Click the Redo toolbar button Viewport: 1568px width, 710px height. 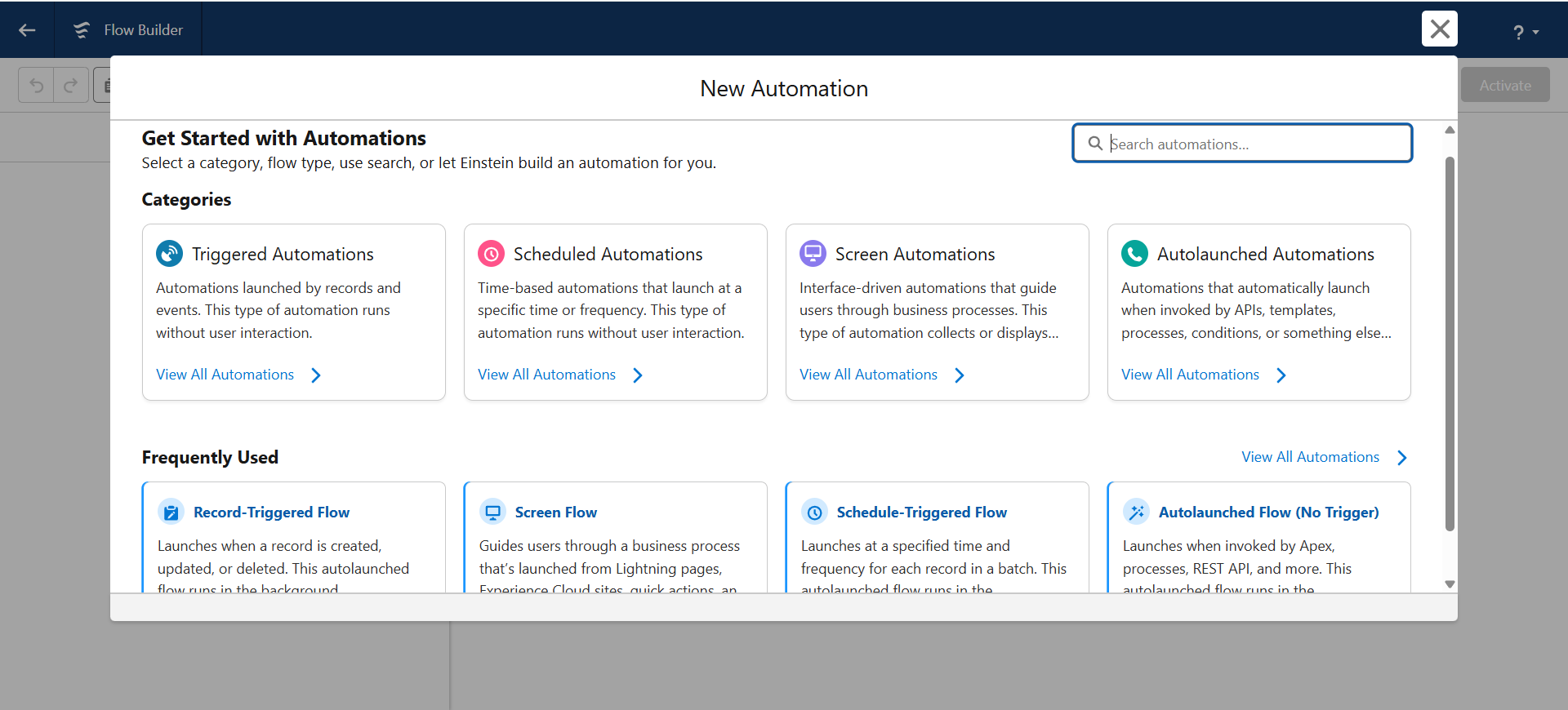[x=71, y=85]
